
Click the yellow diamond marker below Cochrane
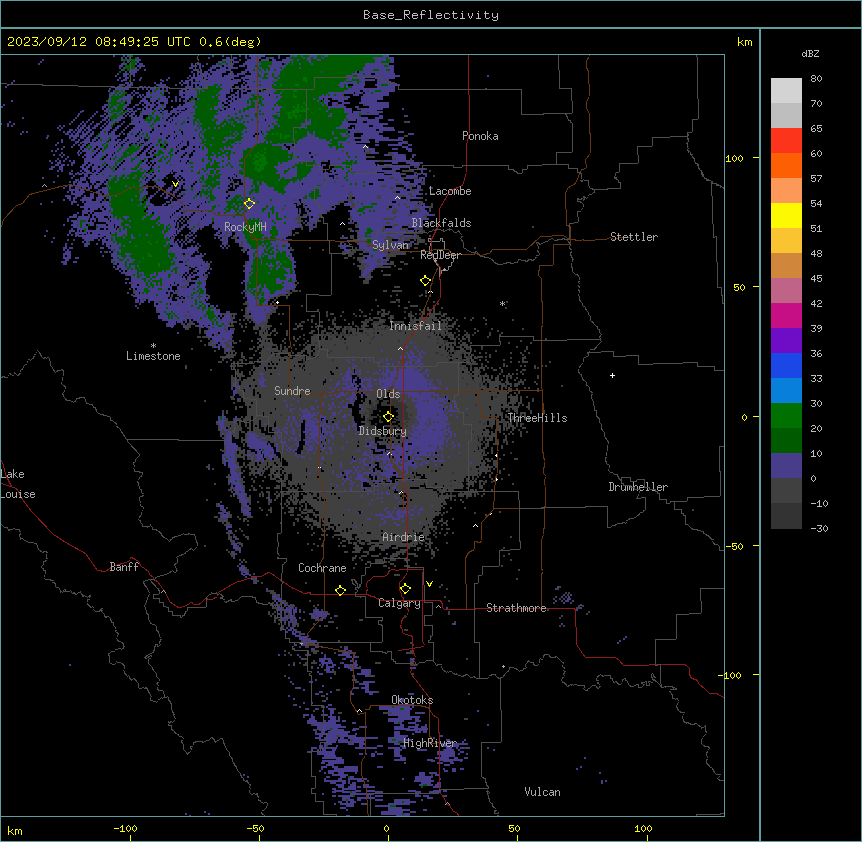(x=340, y=590)
